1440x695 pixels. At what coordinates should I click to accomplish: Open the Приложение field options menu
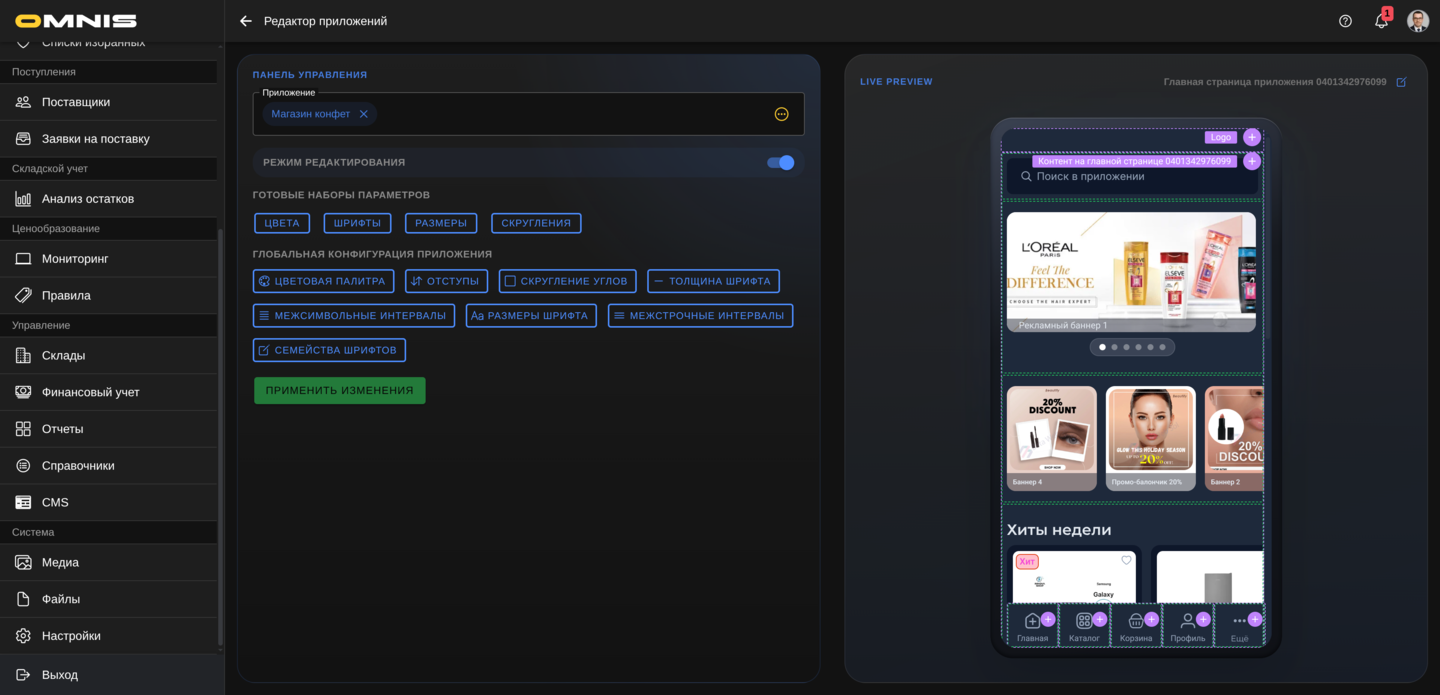point(781,114)
